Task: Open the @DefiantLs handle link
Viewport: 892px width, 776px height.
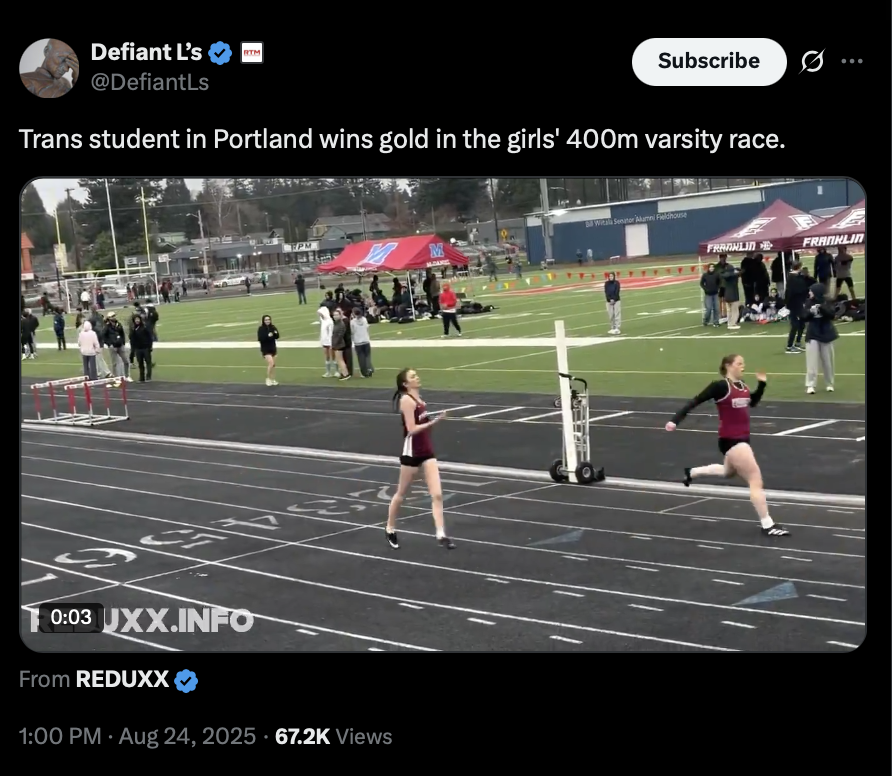Action: click(x=150, y=82)
